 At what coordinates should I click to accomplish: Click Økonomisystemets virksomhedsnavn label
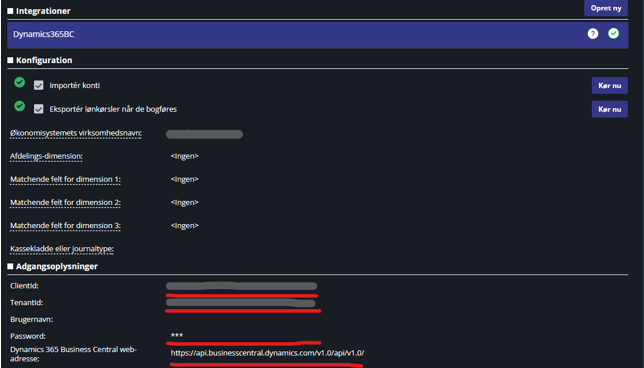pos(76,133)
